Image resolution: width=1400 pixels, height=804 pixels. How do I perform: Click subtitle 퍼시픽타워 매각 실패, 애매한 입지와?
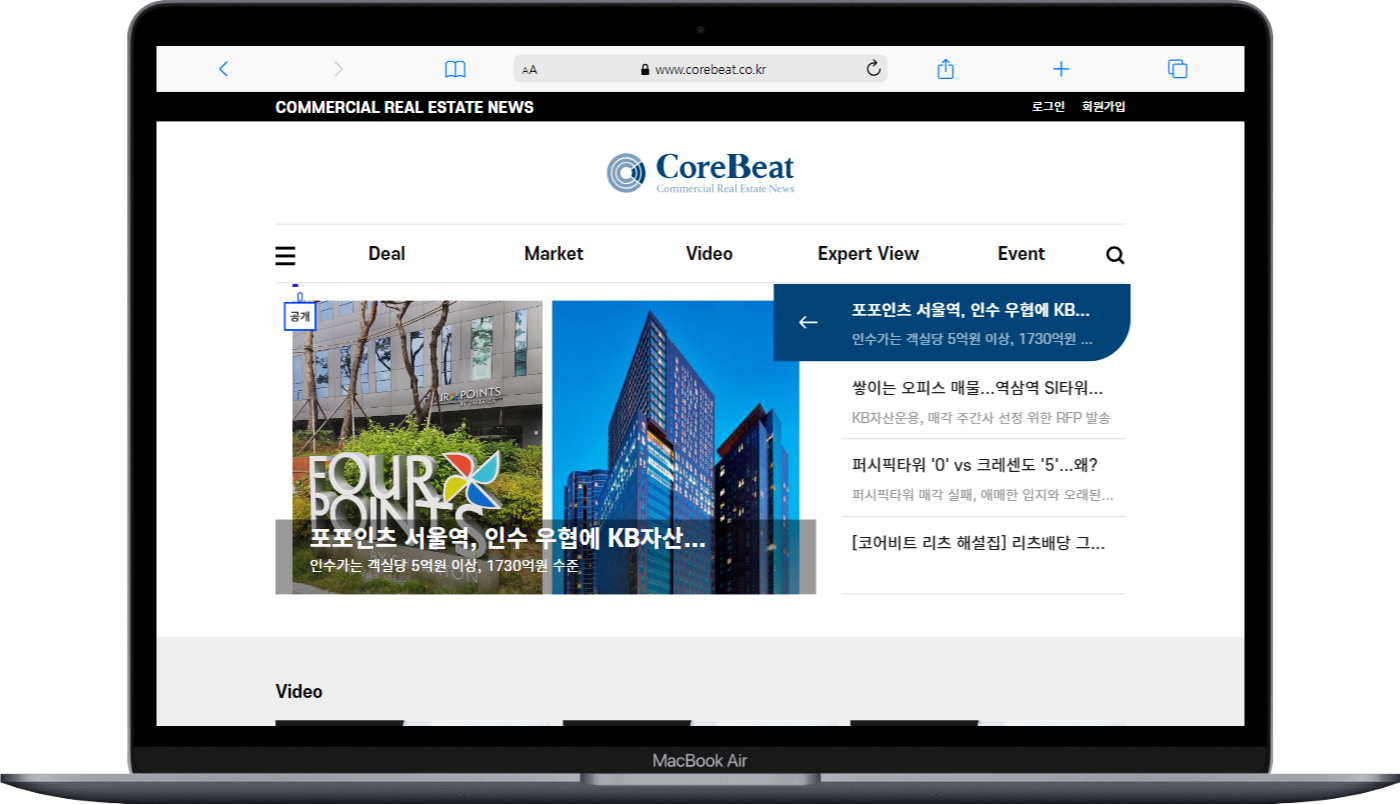tap(983, 495)
